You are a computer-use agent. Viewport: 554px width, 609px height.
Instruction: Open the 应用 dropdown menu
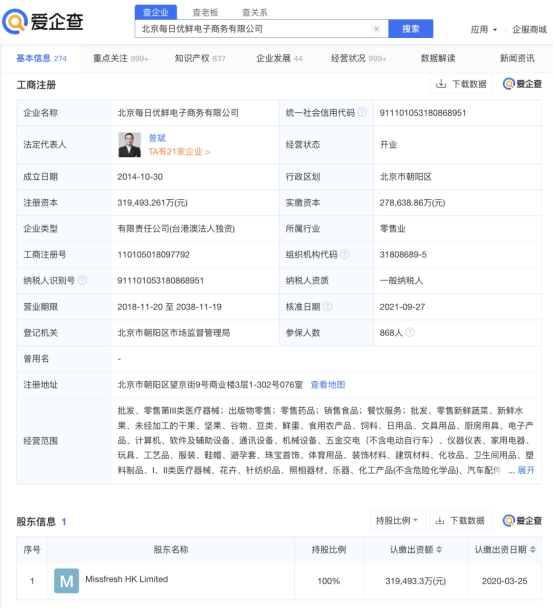click(484, 30)
